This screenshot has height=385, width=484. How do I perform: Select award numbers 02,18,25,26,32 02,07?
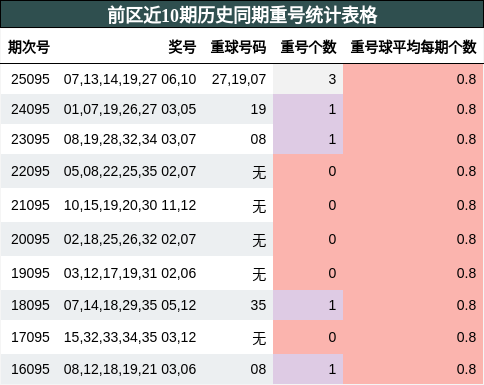coord(130,239)
